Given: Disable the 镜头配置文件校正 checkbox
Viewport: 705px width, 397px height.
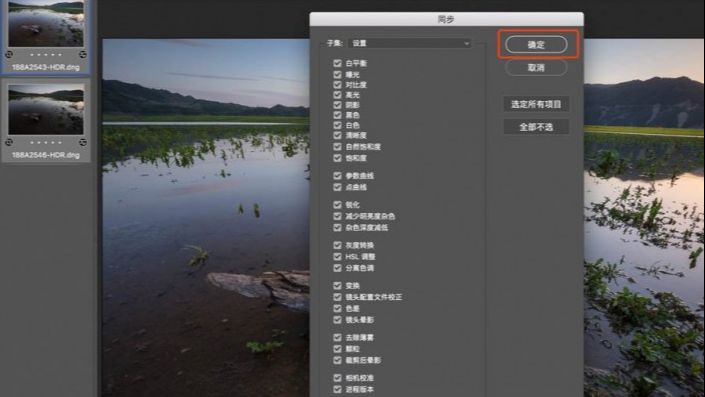Looking at the screenshot, I should point(338,297).
